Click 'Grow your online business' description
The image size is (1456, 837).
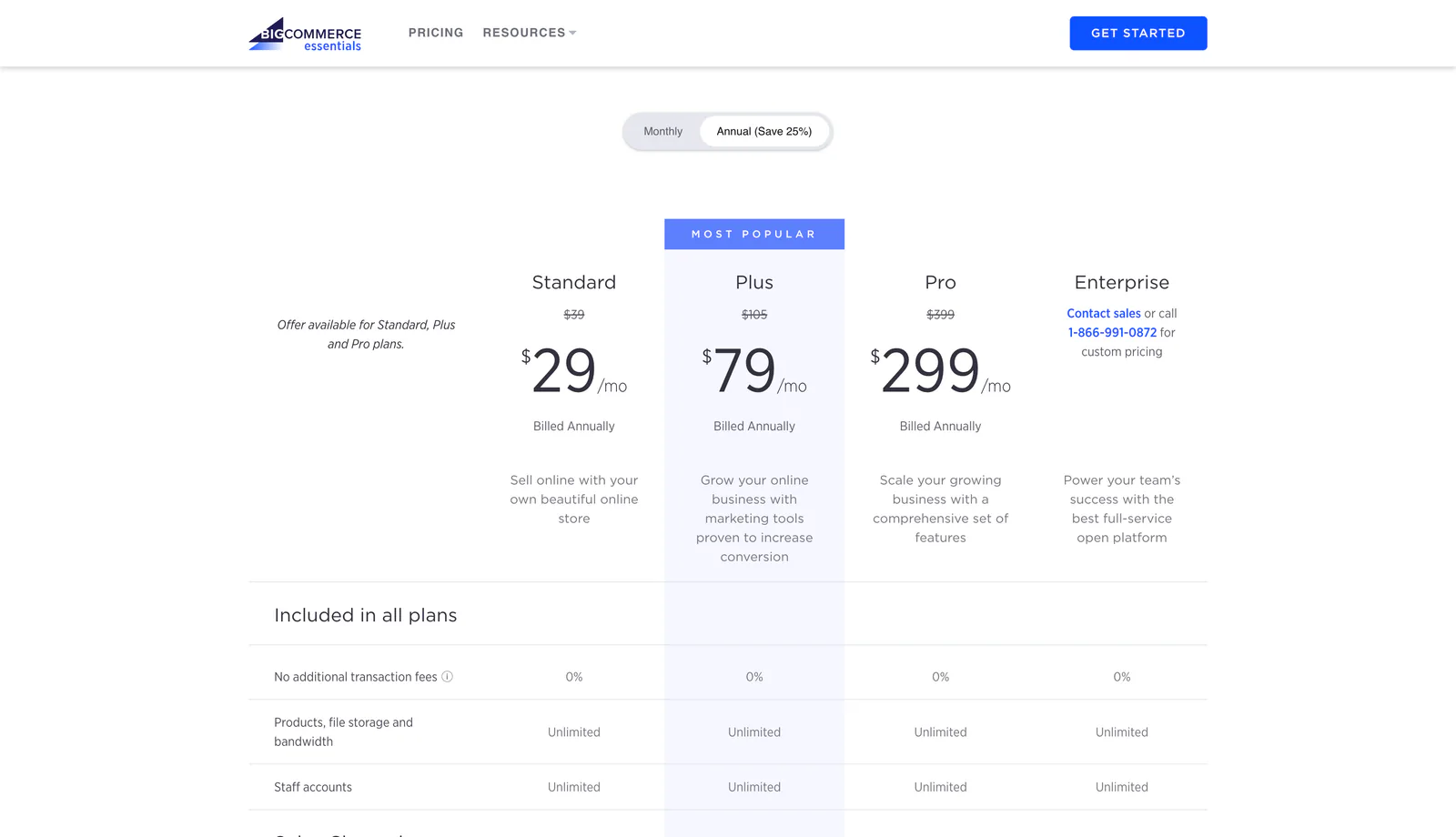click(x=754, y=519)
